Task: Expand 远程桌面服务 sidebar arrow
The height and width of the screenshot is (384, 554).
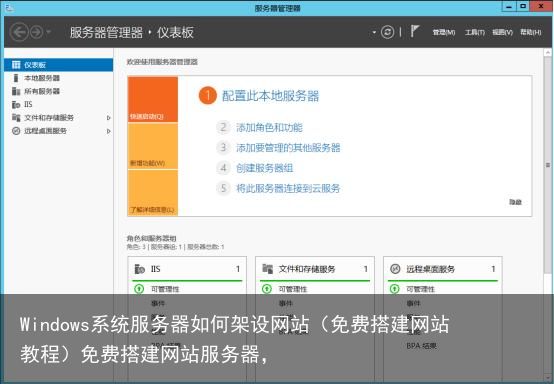Action: click(108, 131)
